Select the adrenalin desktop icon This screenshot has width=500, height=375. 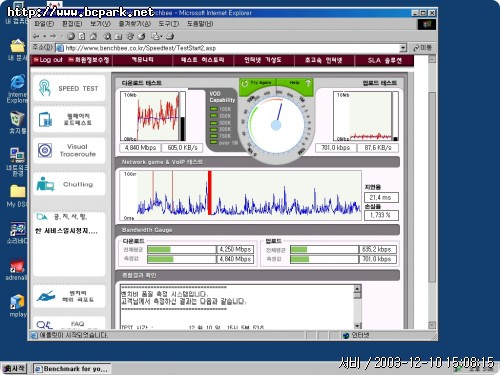(x=17, y=269)
